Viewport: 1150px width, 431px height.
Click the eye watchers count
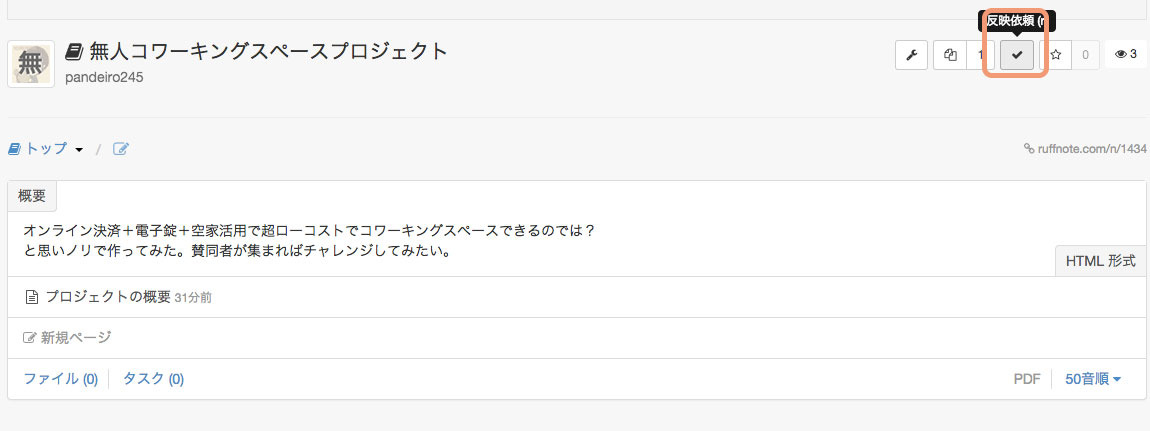click(1125, 55)
